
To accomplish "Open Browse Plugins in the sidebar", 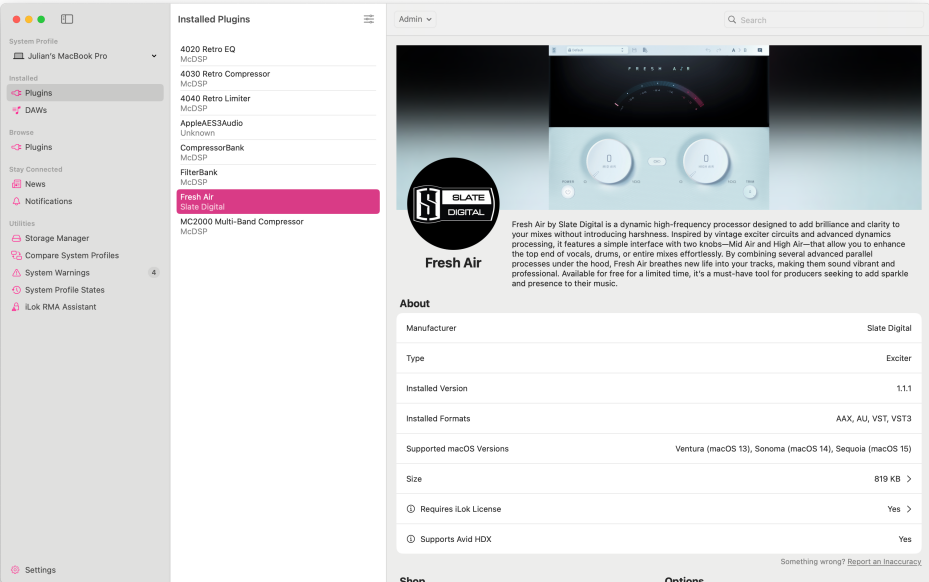I will click(85, 147).
